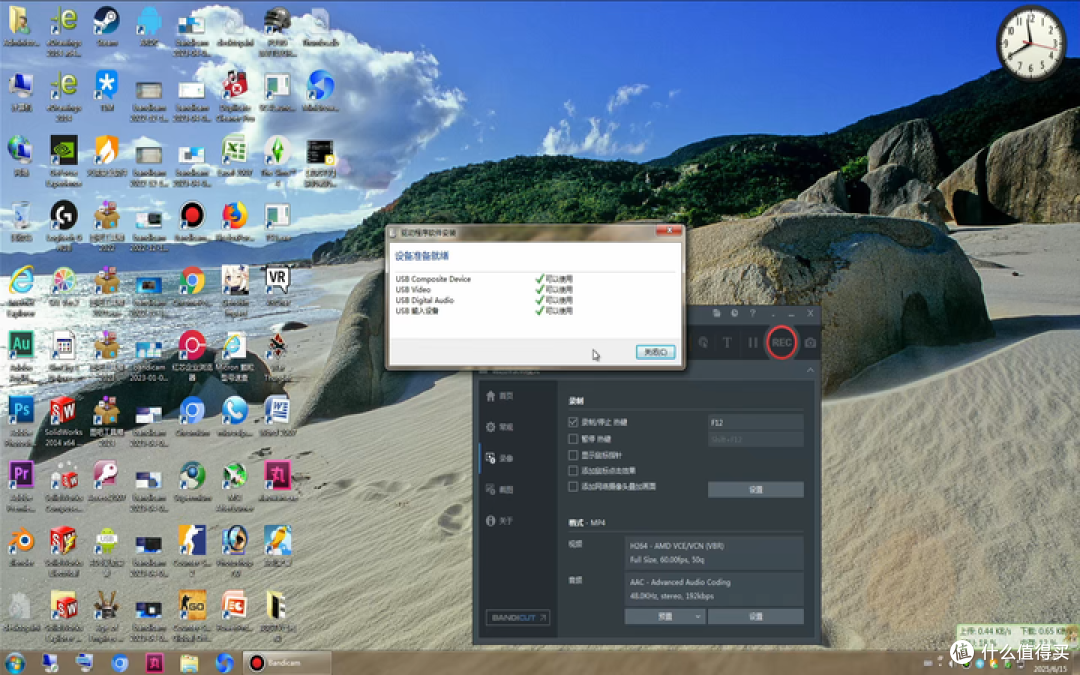Click the Format section Settings (设置) button at bottom

(x=756, y=616)
